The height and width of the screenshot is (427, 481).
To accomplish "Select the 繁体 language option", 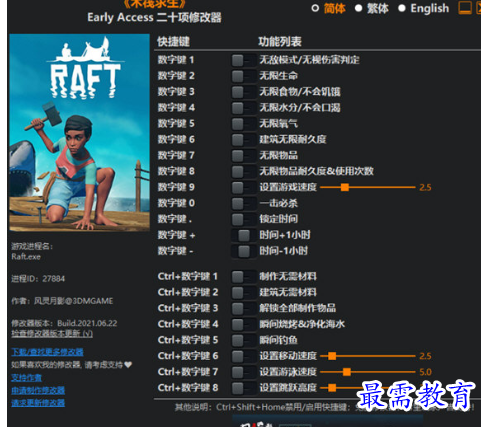I will click(372, 8).
